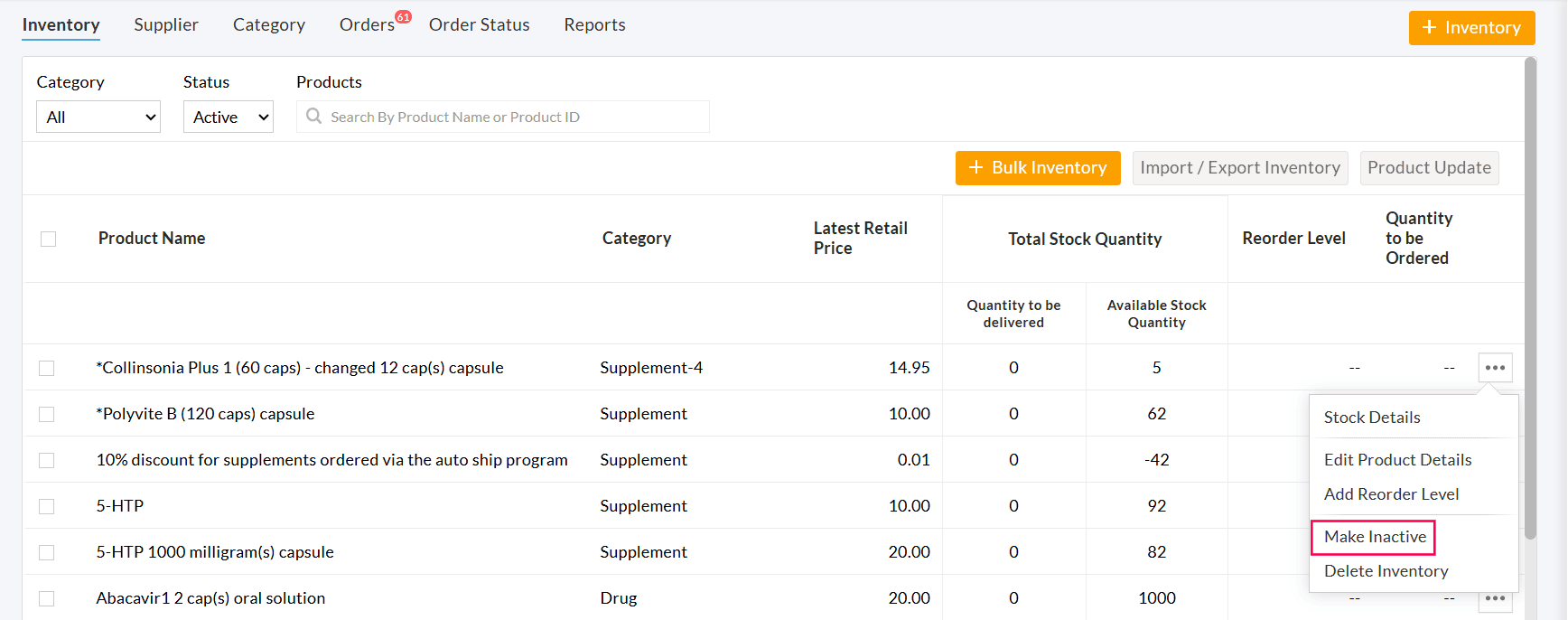Viewport: 1568px width, 620px height.
Task: Go to the Order Status tab
Action: [479, 25]
